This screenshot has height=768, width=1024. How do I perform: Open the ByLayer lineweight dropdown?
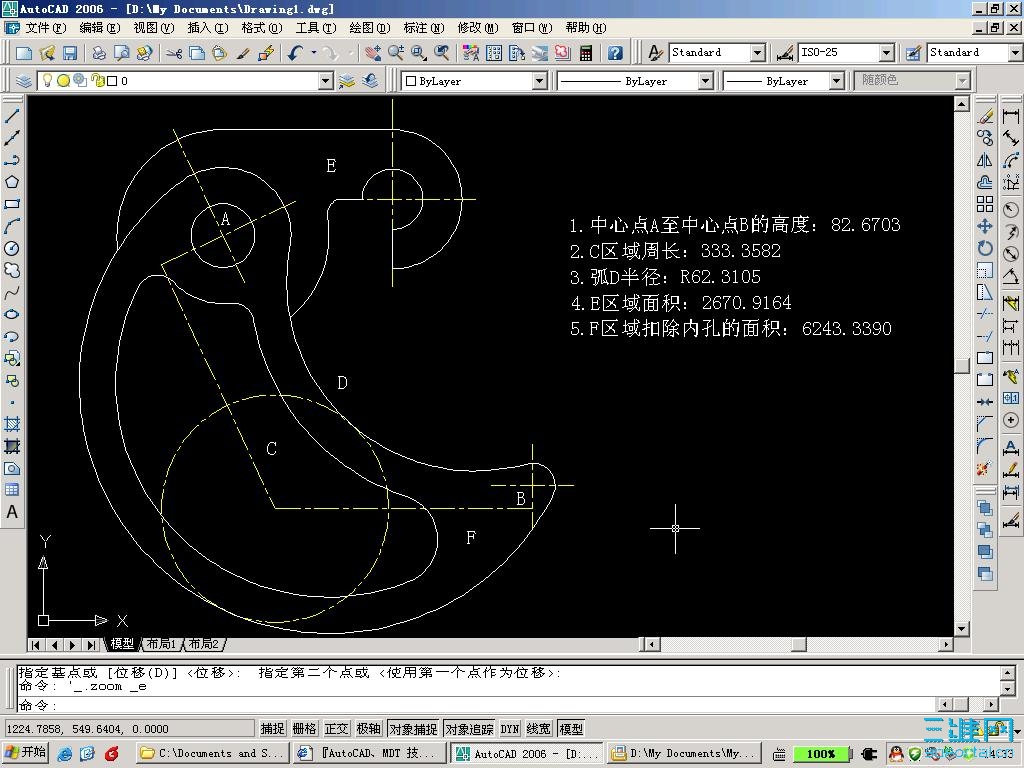[837, 81]
